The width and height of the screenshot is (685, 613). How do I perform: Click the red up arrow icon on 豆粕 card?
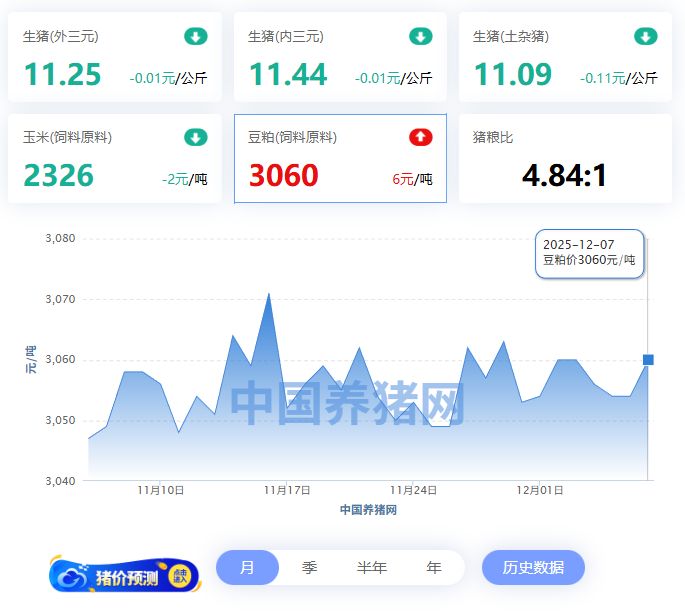[421, 137]
